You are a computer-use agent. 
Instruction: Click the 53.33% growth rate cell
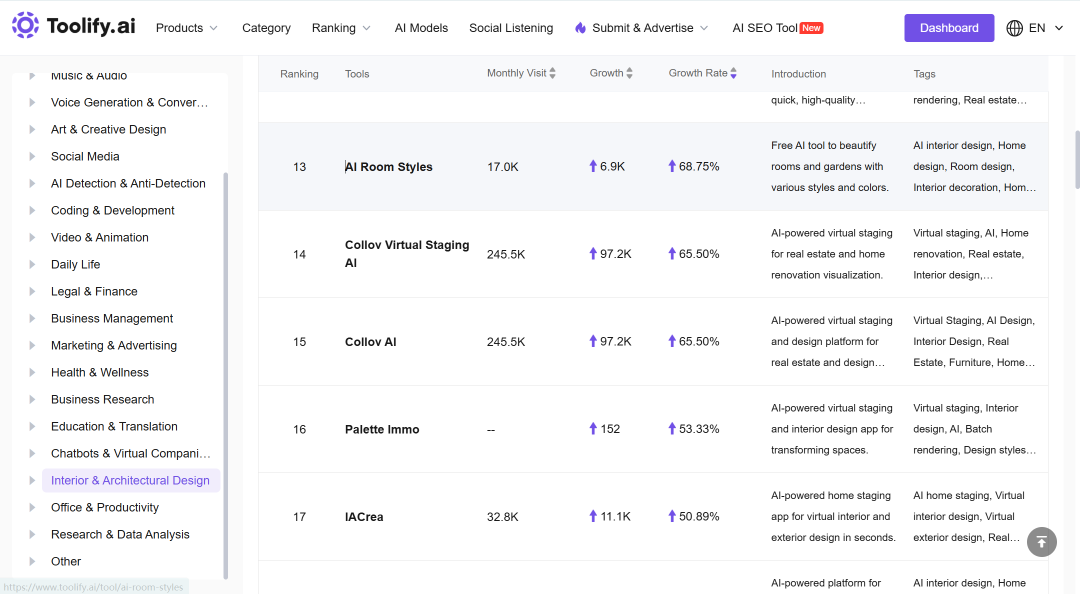[698, 429]
